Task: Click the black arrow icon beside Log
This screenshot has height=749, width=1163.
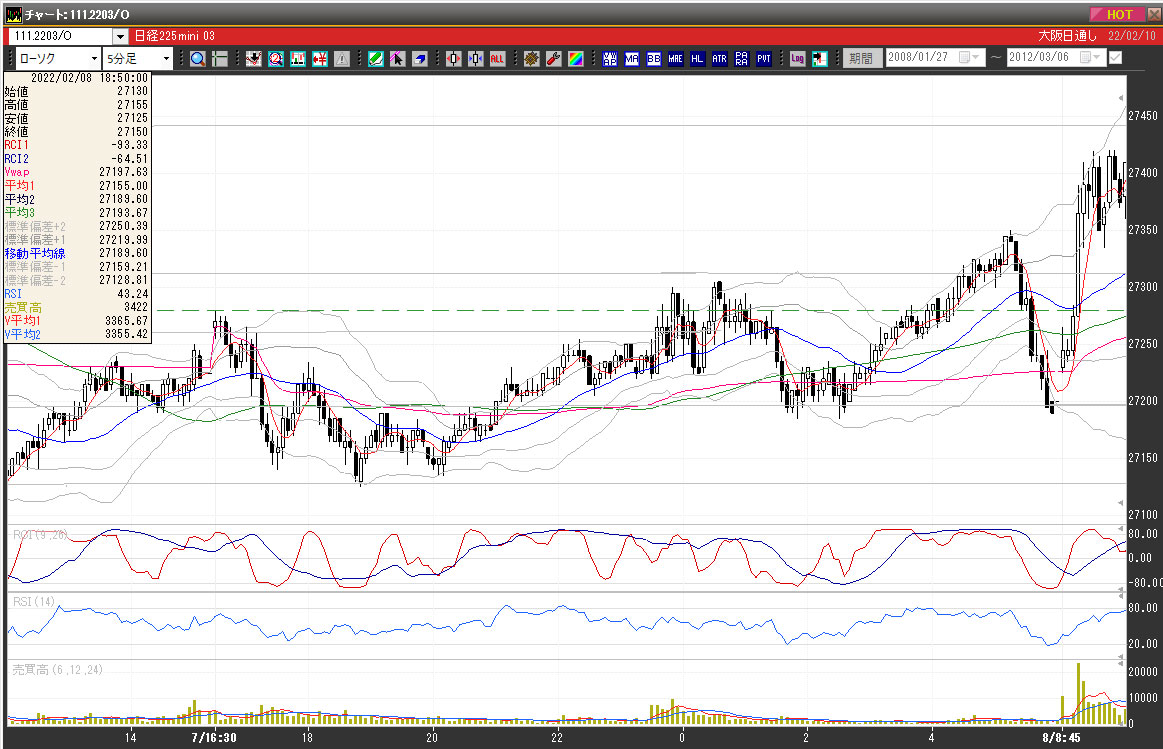Action: click(x=820, y=59)
